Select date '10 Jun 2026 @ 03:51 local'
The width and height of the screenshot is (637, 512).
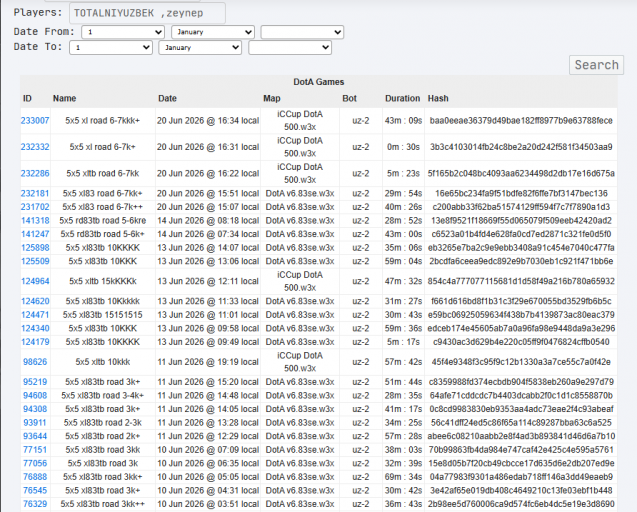[208, 504]
